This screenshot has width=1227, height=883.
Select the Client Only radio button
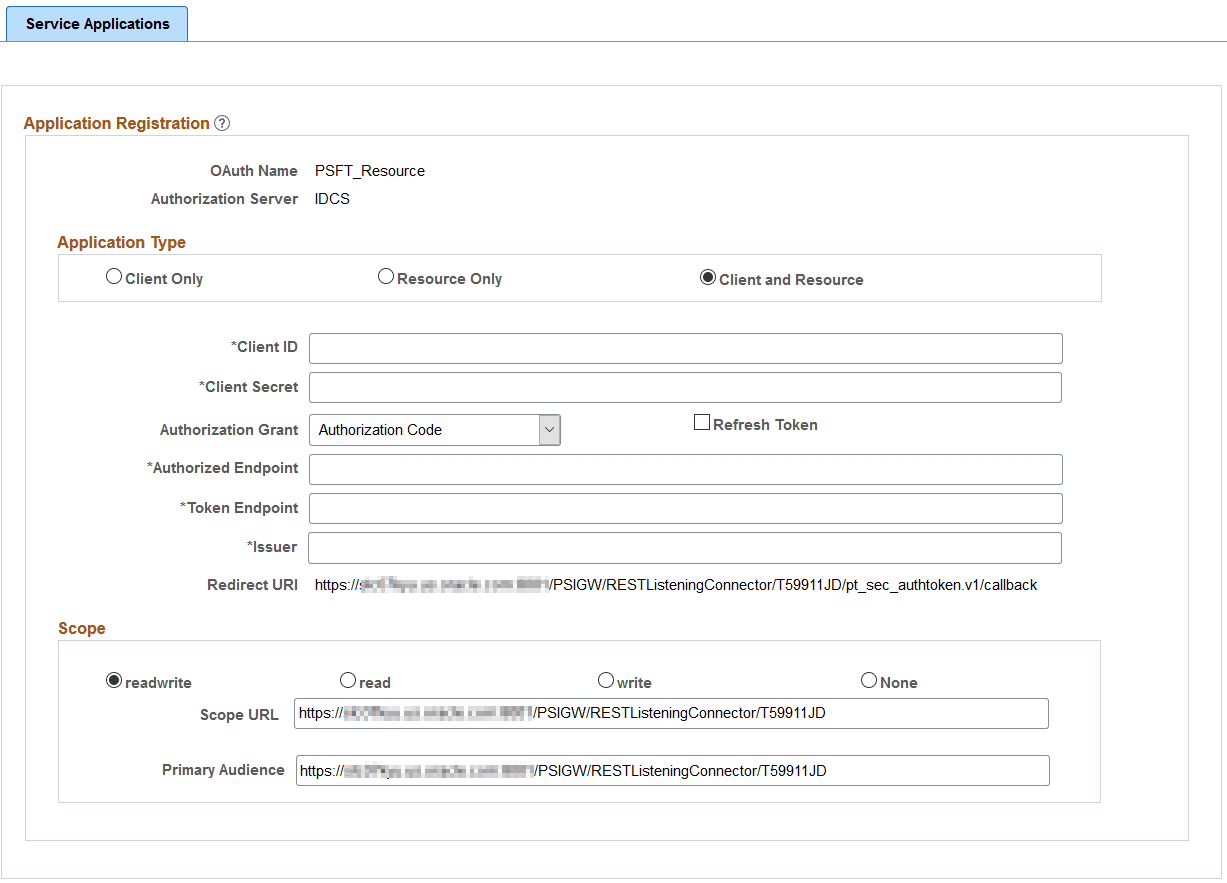click(x=113, y=276)
